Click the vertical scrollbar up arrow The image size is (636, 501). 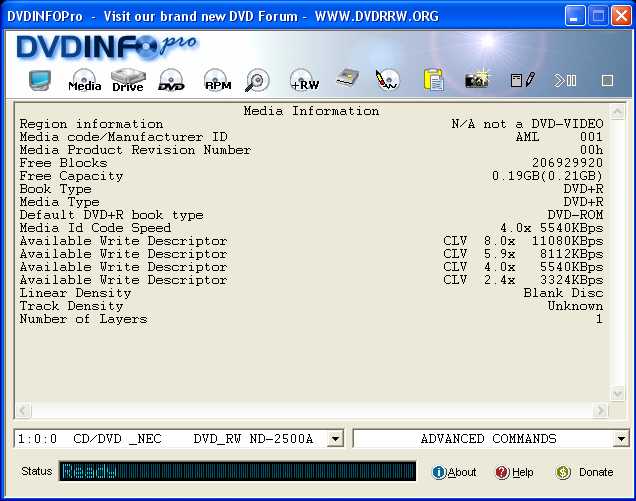pyautogui.click(x=617, y=111)
